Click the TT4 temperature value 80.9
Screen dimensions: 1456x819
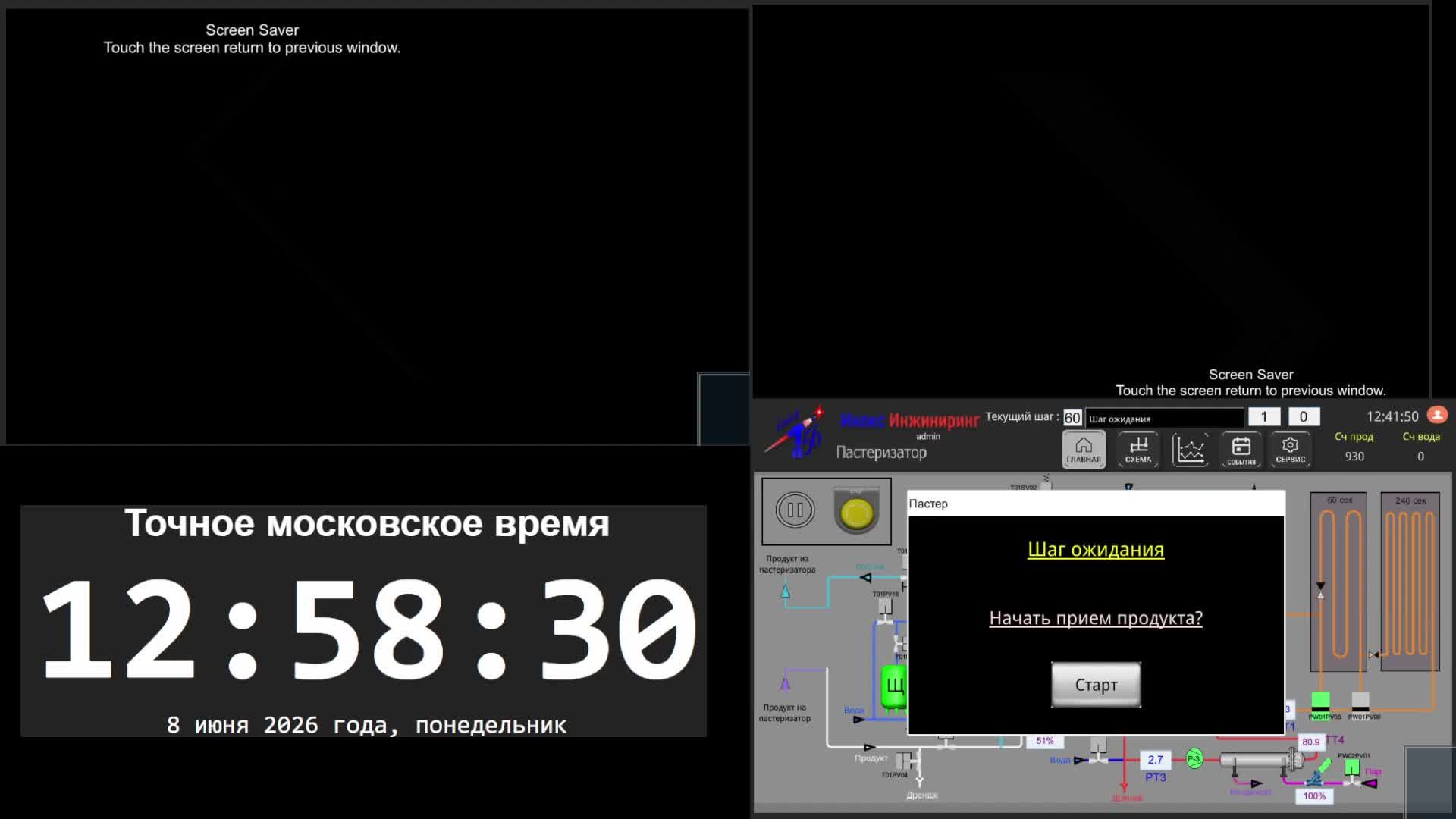[1310, 742]
